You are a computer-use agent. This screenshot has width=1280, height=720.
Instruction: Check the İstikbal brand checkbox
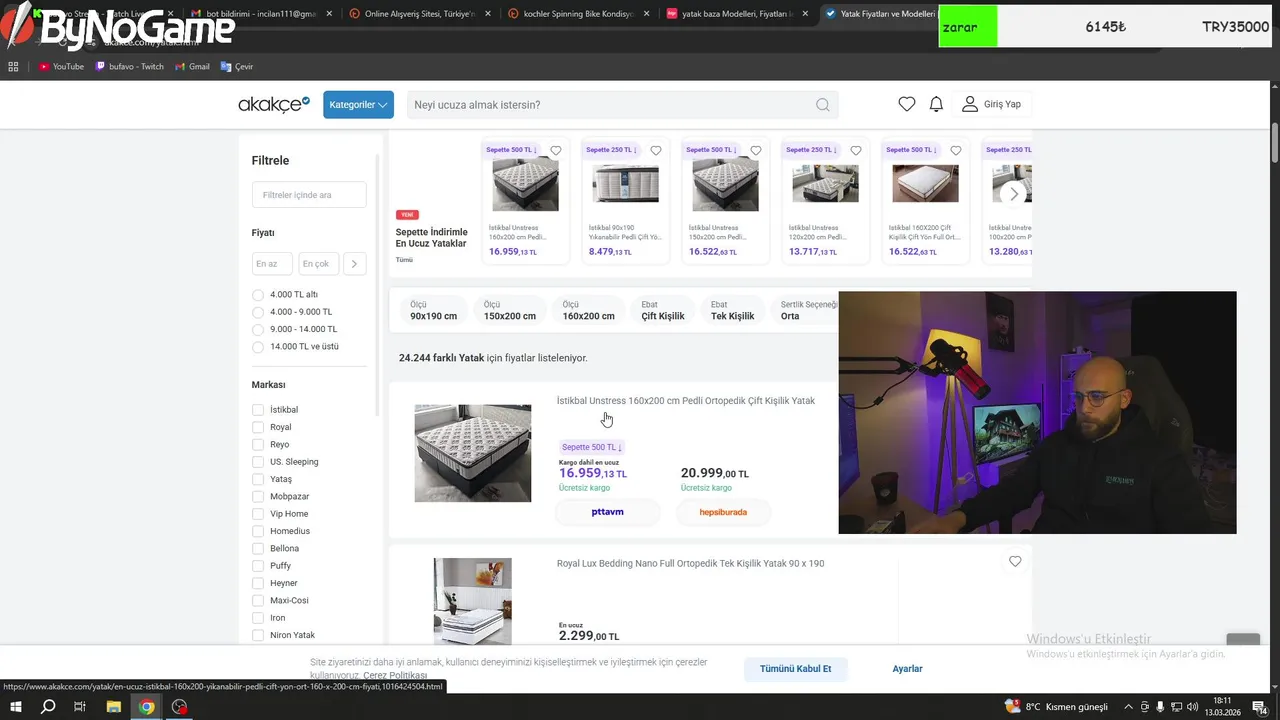[x=258, y=410]
